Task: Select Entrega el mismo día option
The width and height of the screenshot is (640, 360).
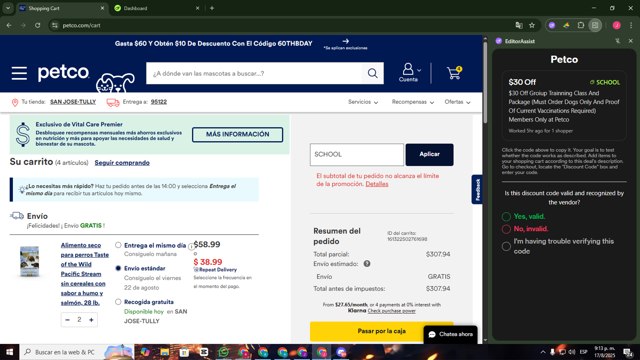Action: [x=118, y=245]
